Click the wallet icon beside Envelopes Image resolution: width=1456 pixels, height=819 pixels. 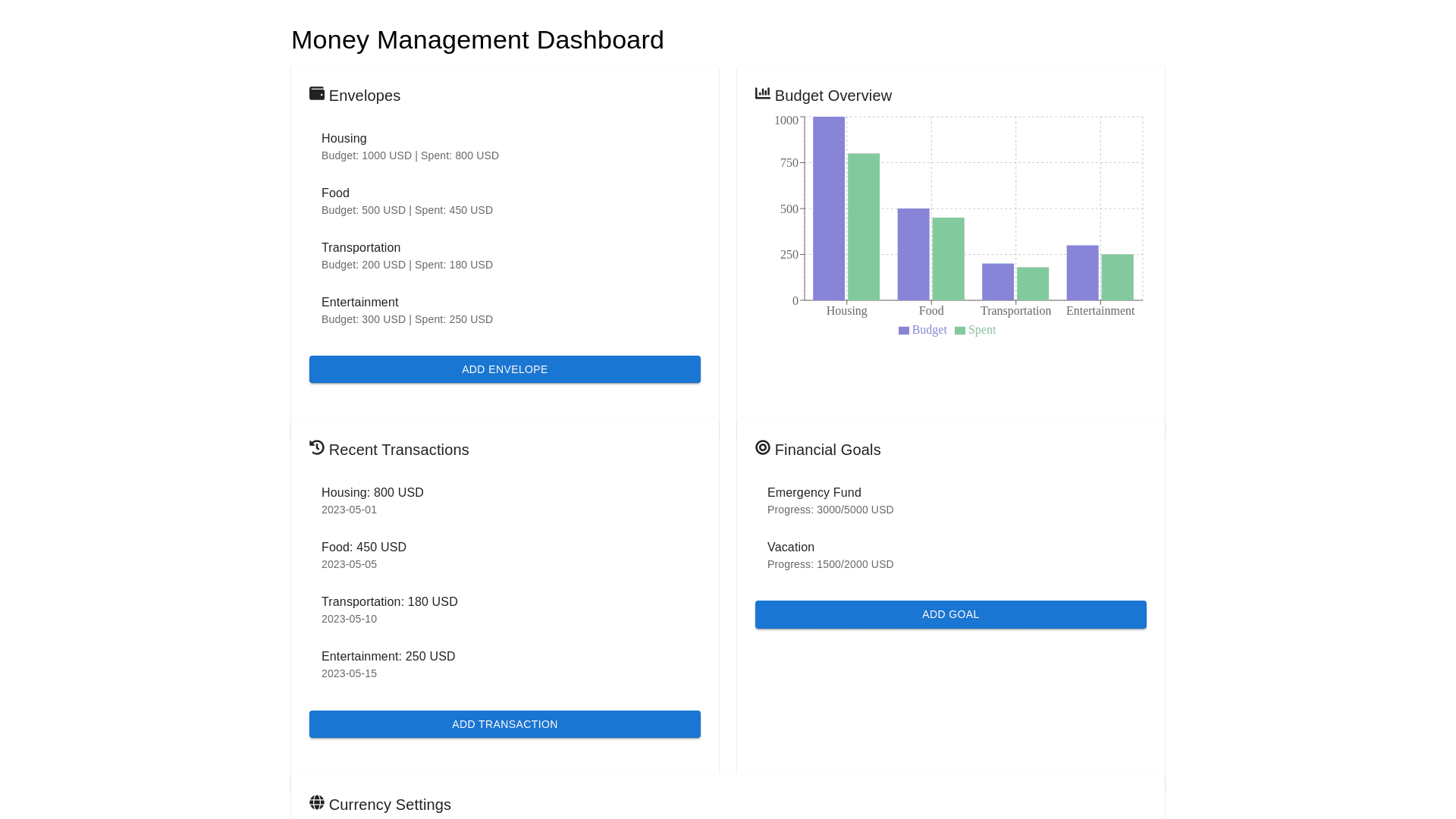pos(317,93)
